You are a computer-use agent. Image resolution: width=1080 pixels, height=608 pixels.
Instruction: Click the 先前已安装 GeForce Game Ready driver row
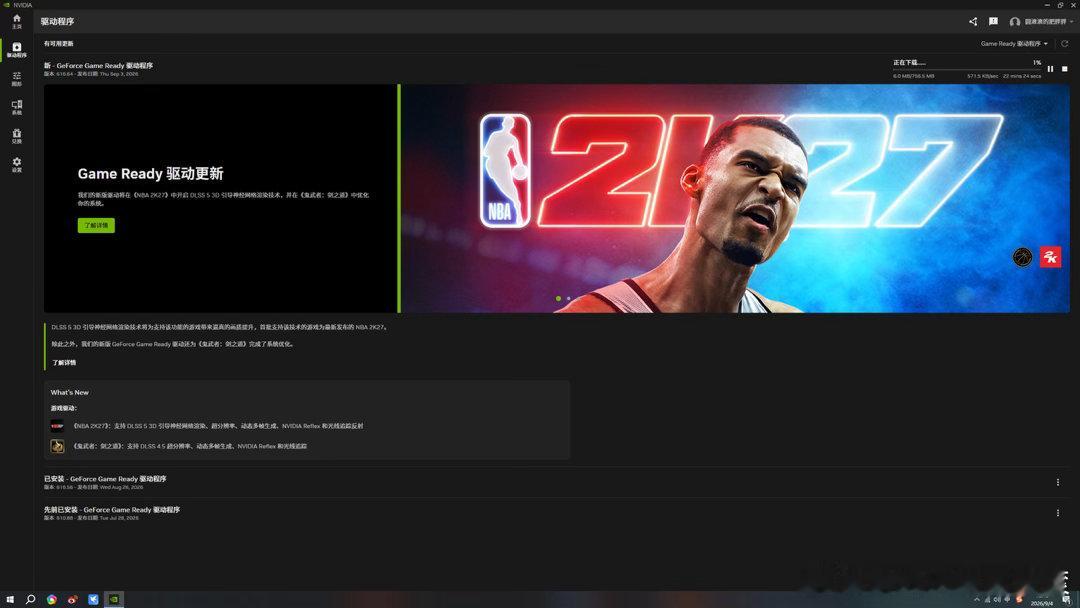coord(557,513)
